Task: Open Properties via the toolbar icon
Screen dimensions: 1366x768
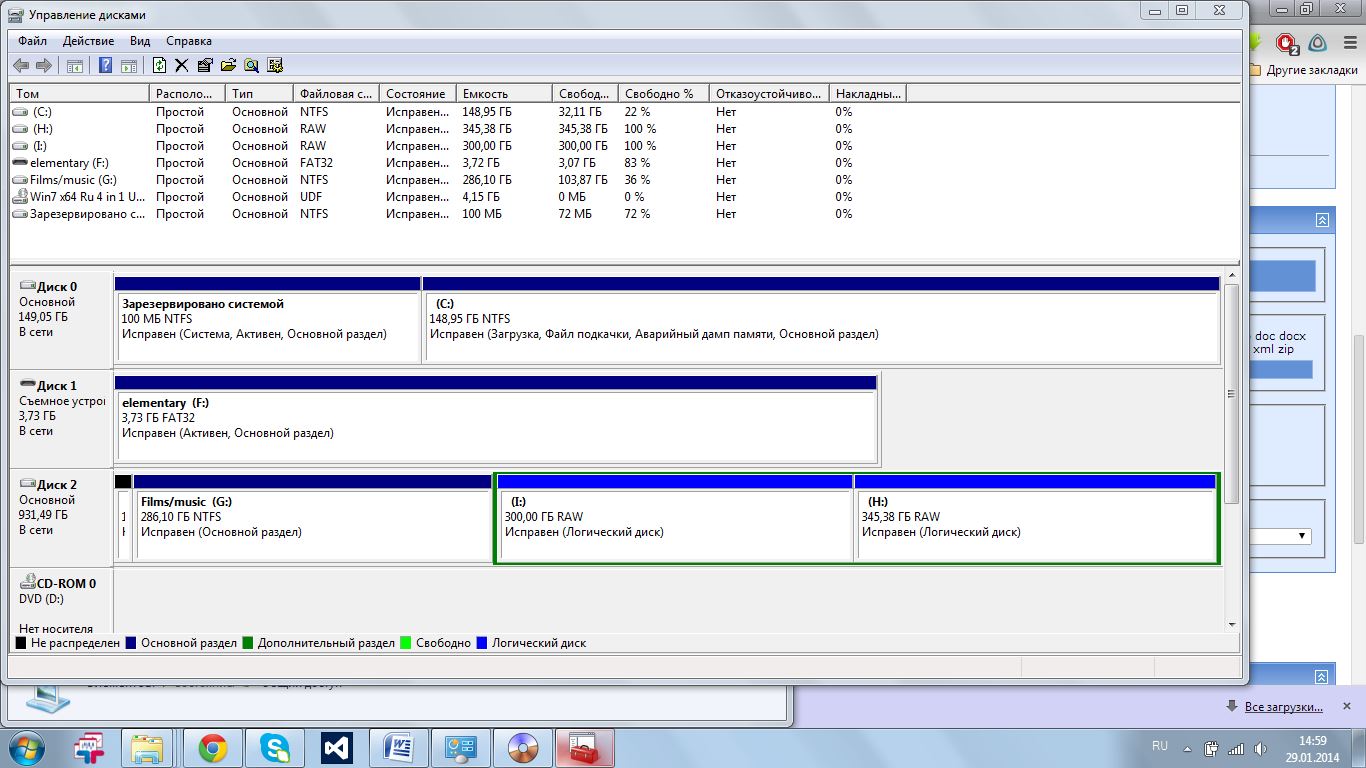Action: 205,65
